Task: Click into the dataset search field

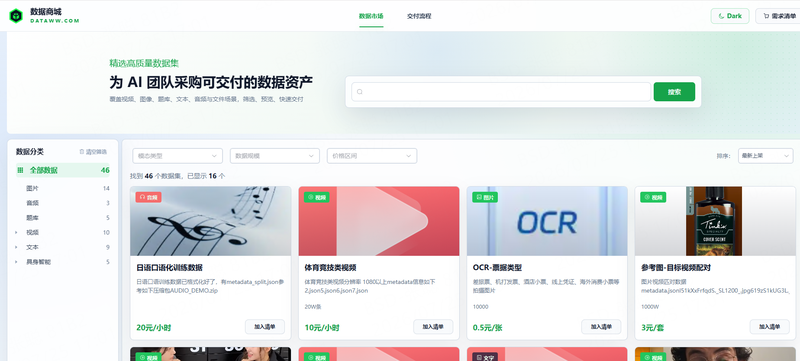Action: pos(501,92)
